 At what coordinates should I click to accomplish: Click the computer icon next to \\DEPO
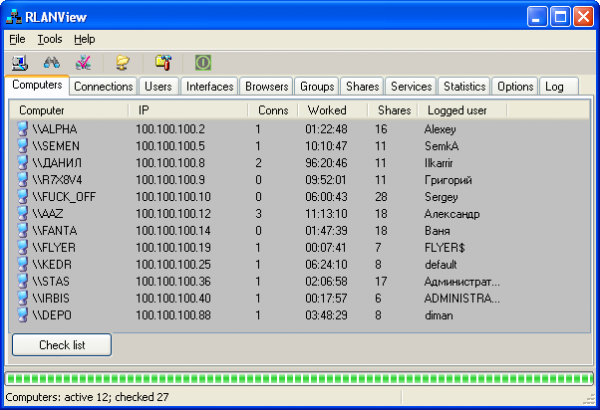[23, 315]
